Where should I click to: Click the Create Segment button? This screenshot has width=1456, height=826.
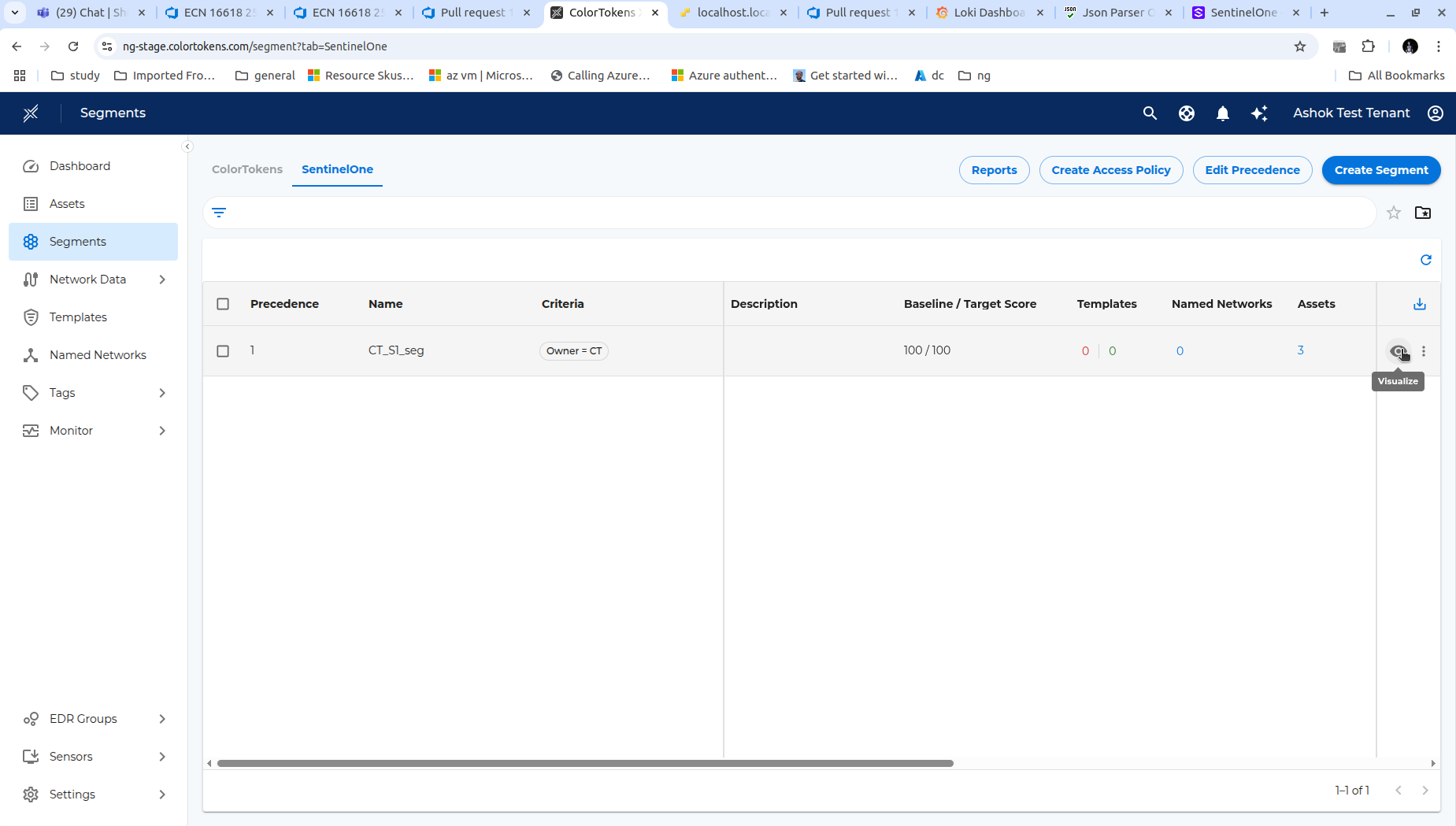coord(1380,170)
